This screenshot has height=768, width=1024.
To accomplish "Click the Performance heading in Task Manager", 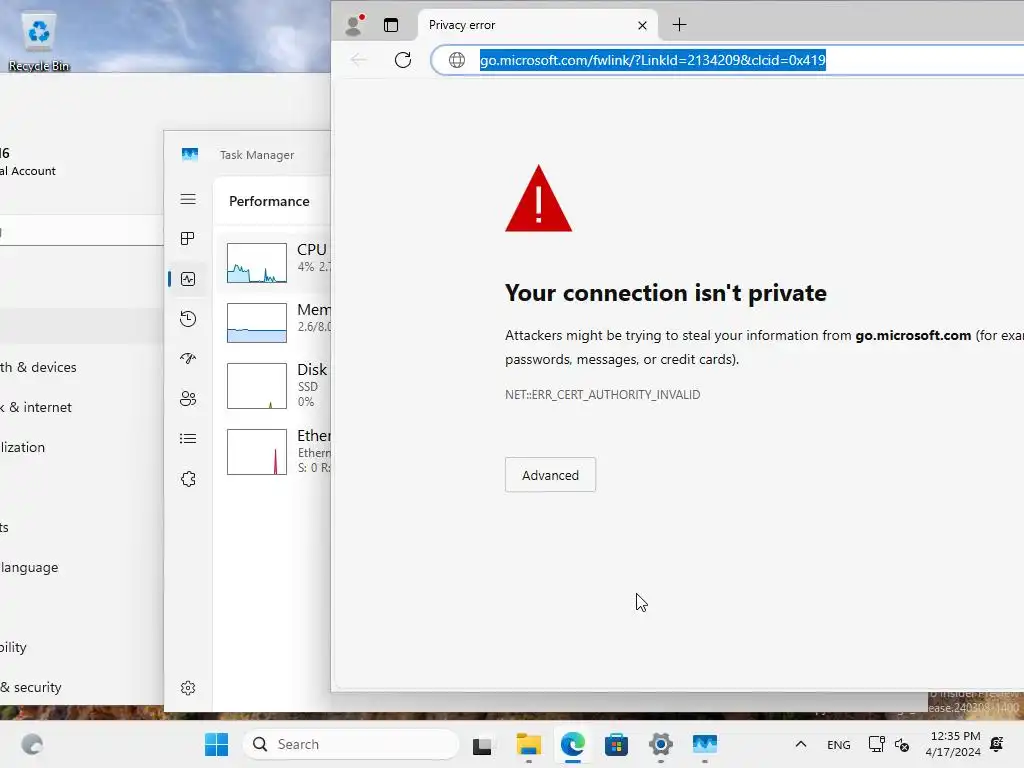I will 269,201.
